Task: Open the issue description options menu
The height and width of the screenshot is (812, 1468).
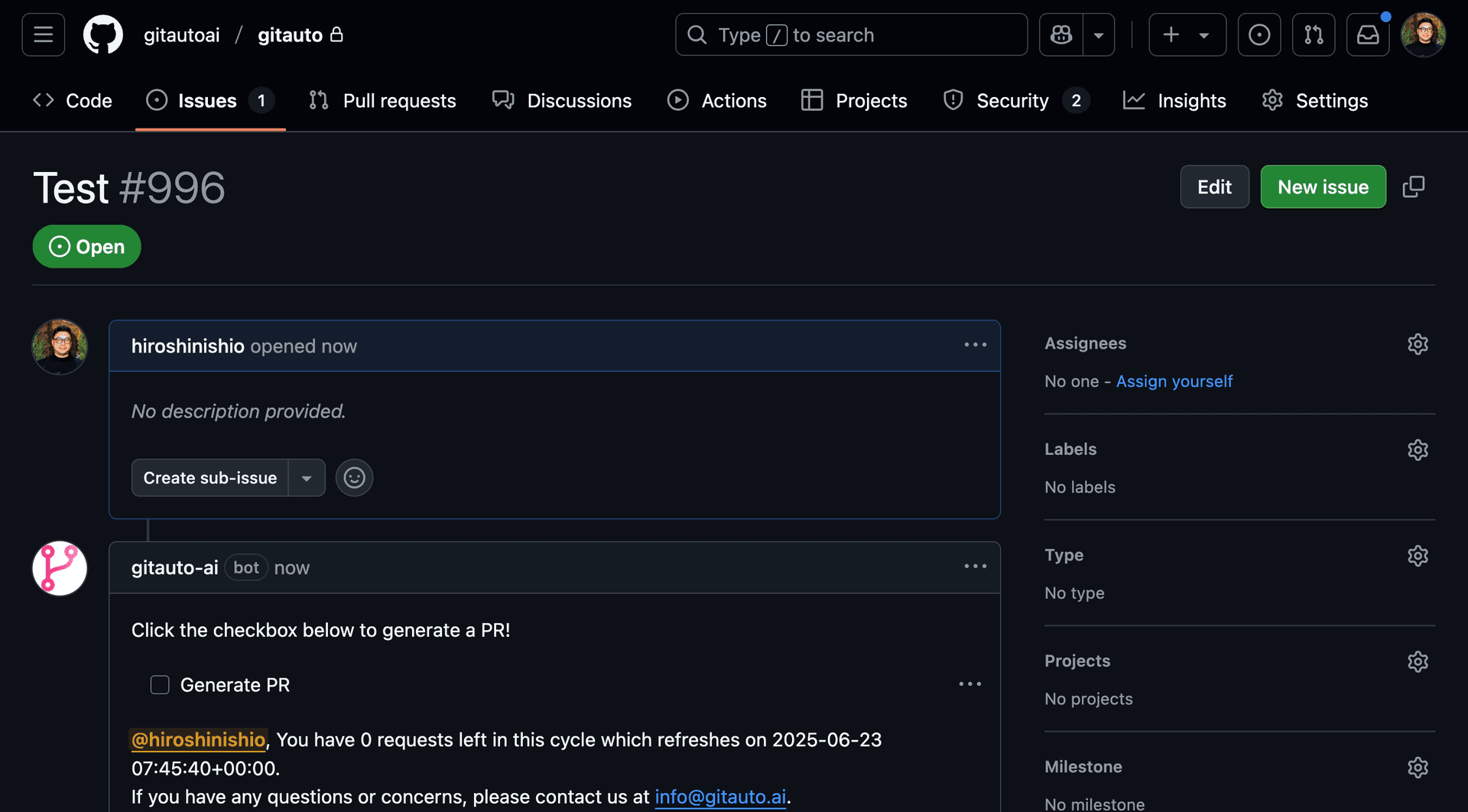Action: pyautogui.click(x=975, y=345)
